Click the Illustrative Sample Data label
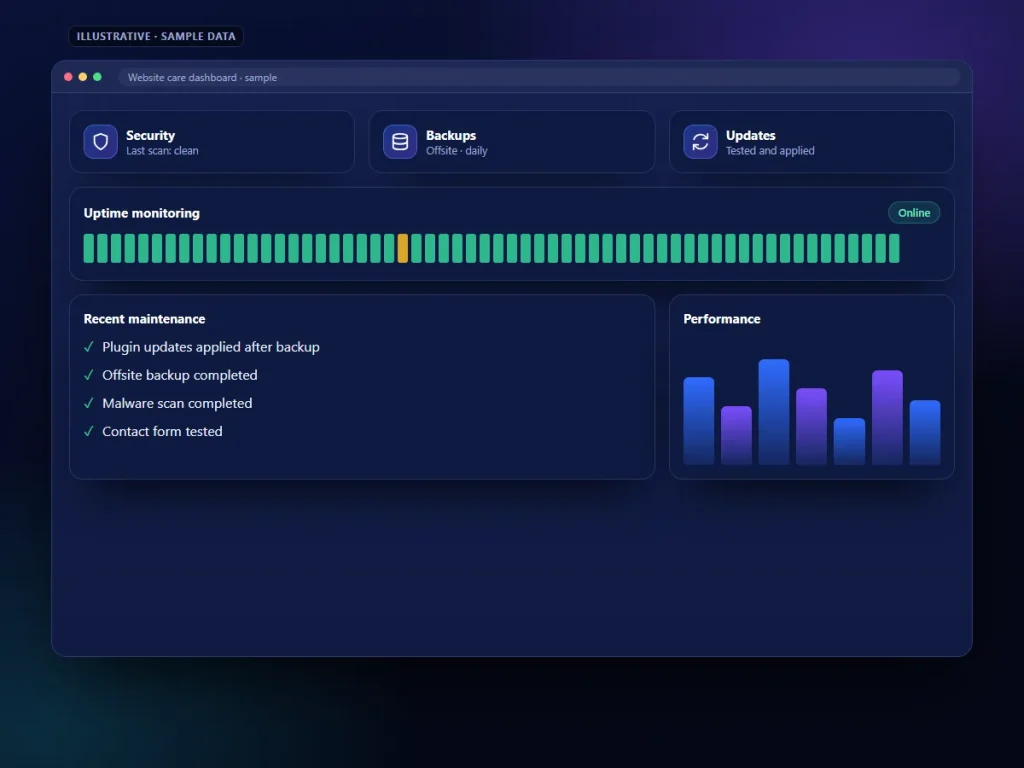This screenshot has width=1024, height=768. click(x=156, y=37)
